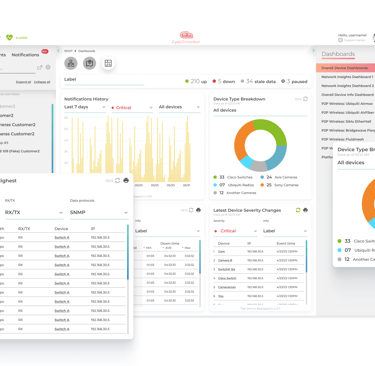
Task: Click the green heart health status icon
Action: tap(9, 38)
